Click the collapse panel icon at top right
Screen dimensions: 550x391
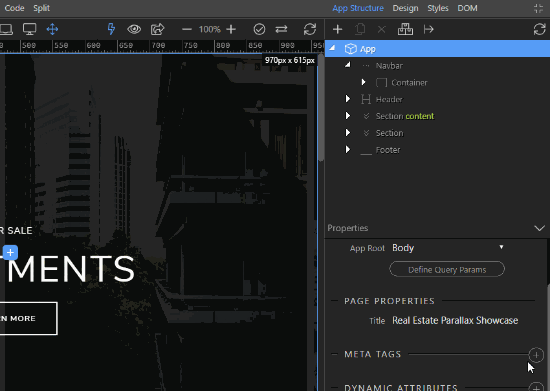tap(538, 8)
